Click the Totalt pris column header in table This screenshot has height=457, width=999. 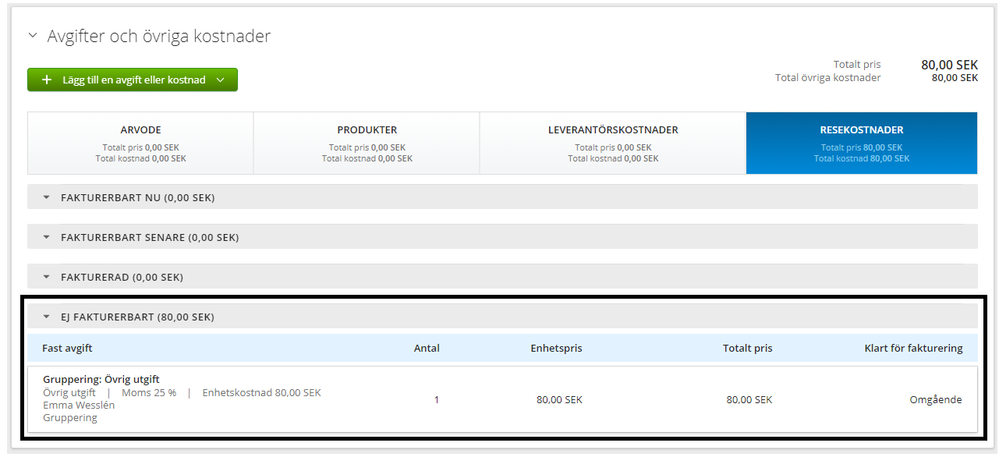747,349
